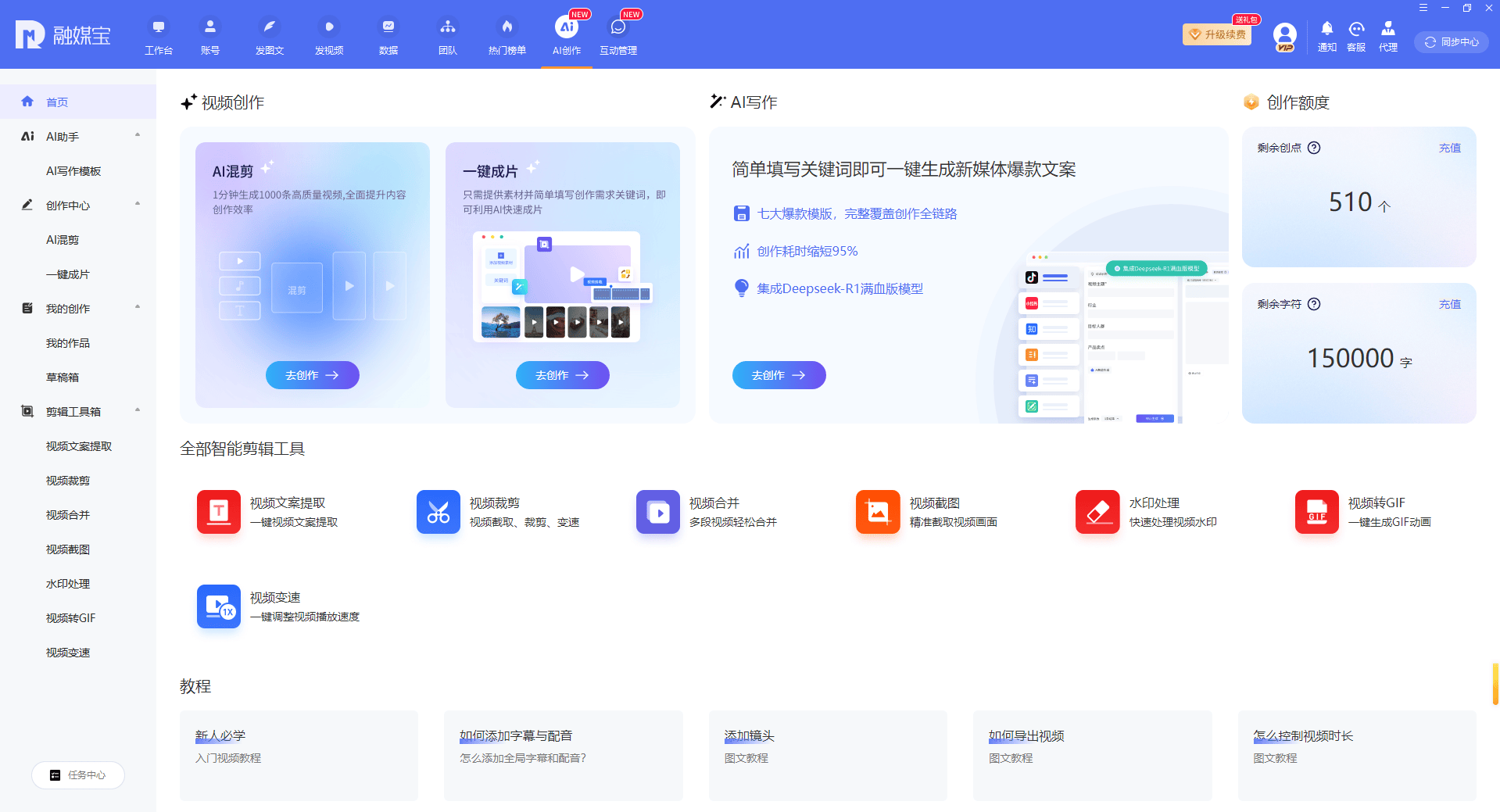Open 客服 customer service icon
This screenshot has width=1500, height=812.
pyautogui.click(x=1356, y=36)
